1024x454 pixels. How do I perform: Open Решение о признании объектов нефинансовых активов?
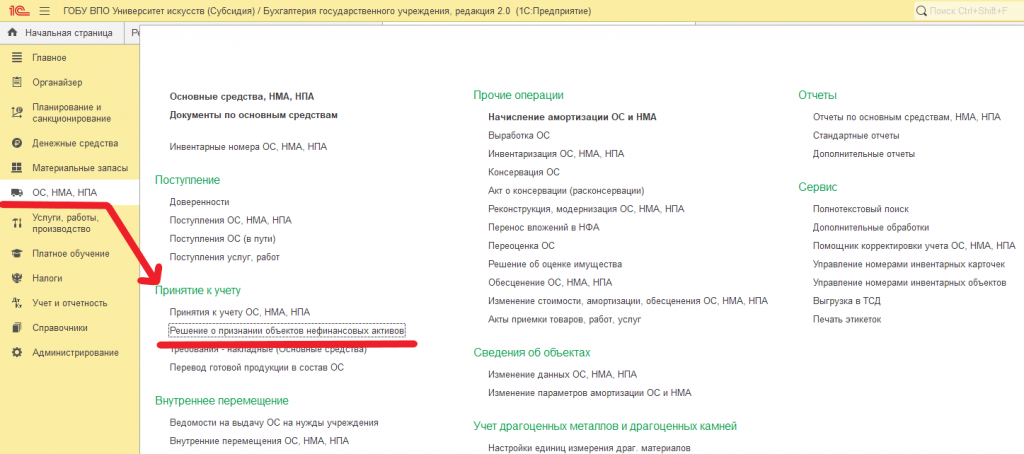click(287, 331)
